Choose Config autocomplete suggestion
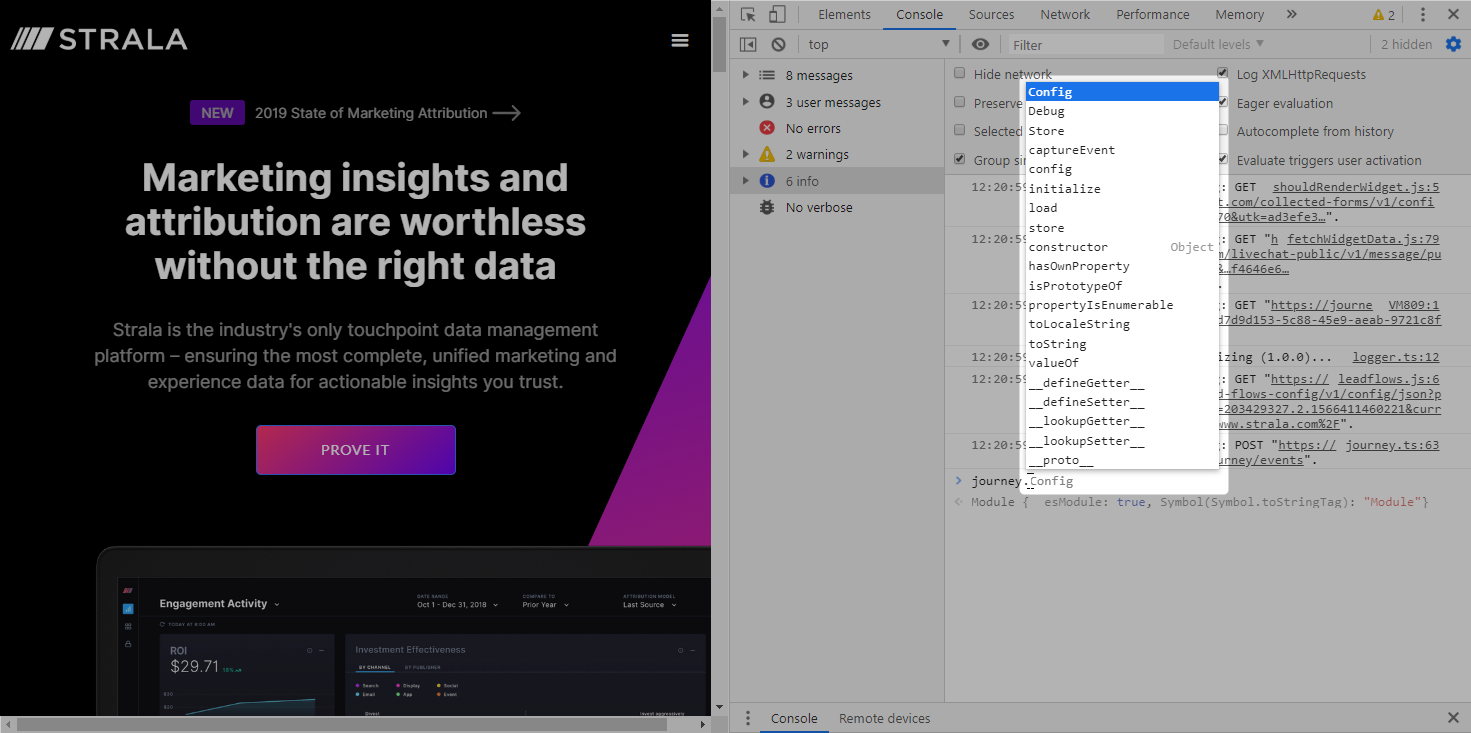Image resolution: width=1471 pixels, height=733 pixels. tap(1122, 92)
